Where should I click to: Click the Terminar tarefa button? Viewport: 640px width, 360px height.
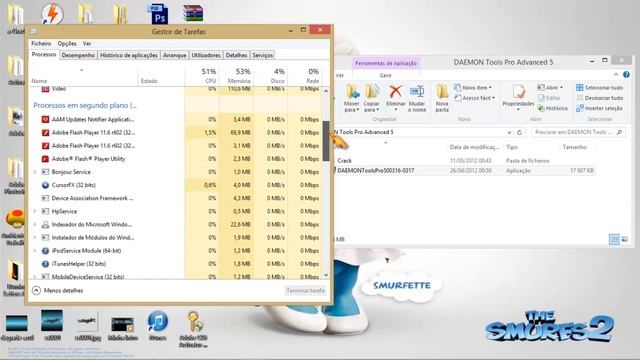[305, 291]
